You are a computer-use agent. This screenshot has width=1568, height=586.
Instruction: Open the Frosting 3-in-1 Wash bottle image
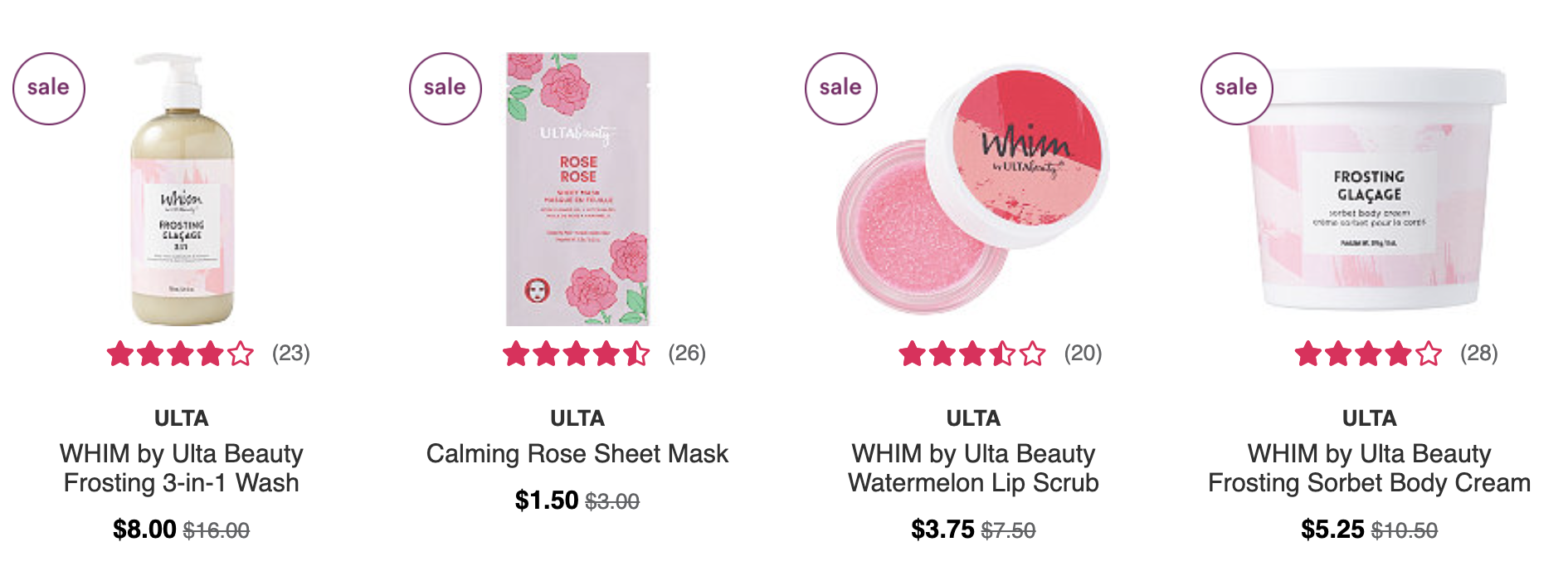[x=183, y=189]
